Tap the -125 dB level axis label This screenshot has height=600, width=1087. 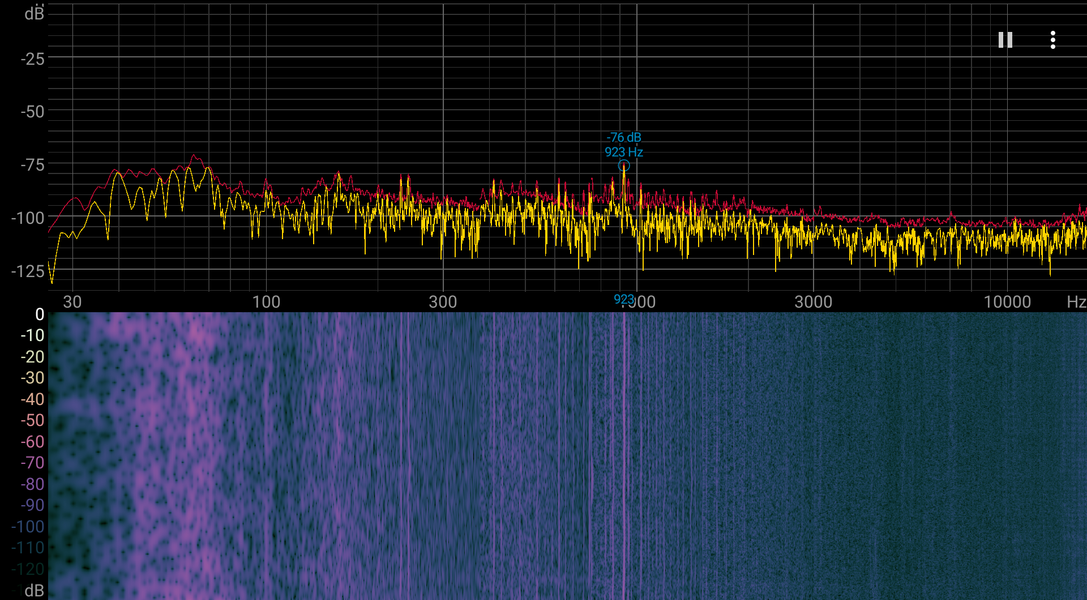click(x=28, y=271)
